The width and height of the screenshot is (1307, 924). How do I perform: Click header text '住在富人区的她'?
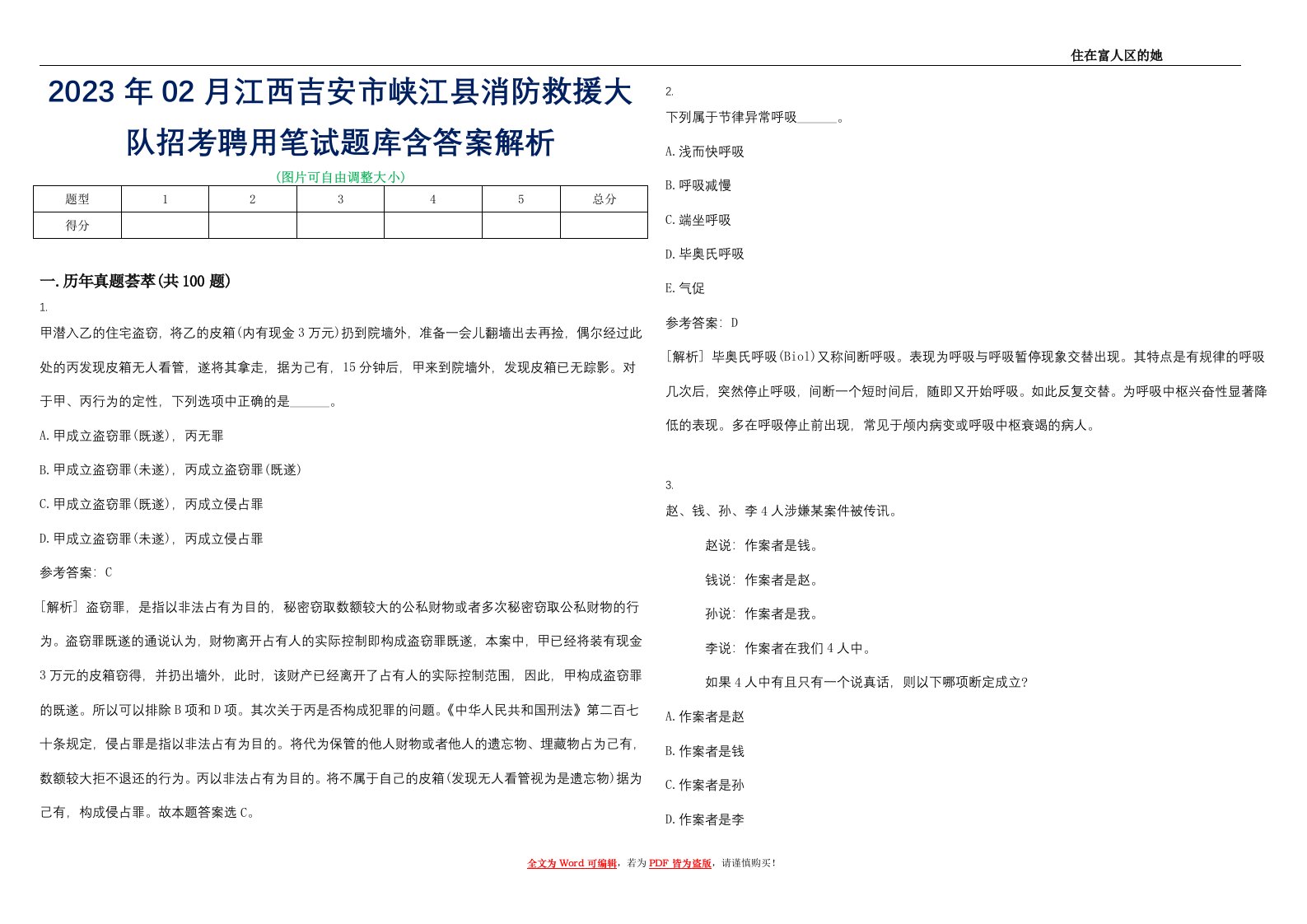point(1116,55)
